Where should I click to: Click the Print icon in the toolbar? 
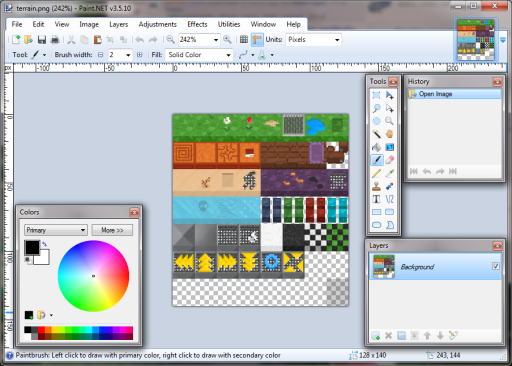click(55, 40)
